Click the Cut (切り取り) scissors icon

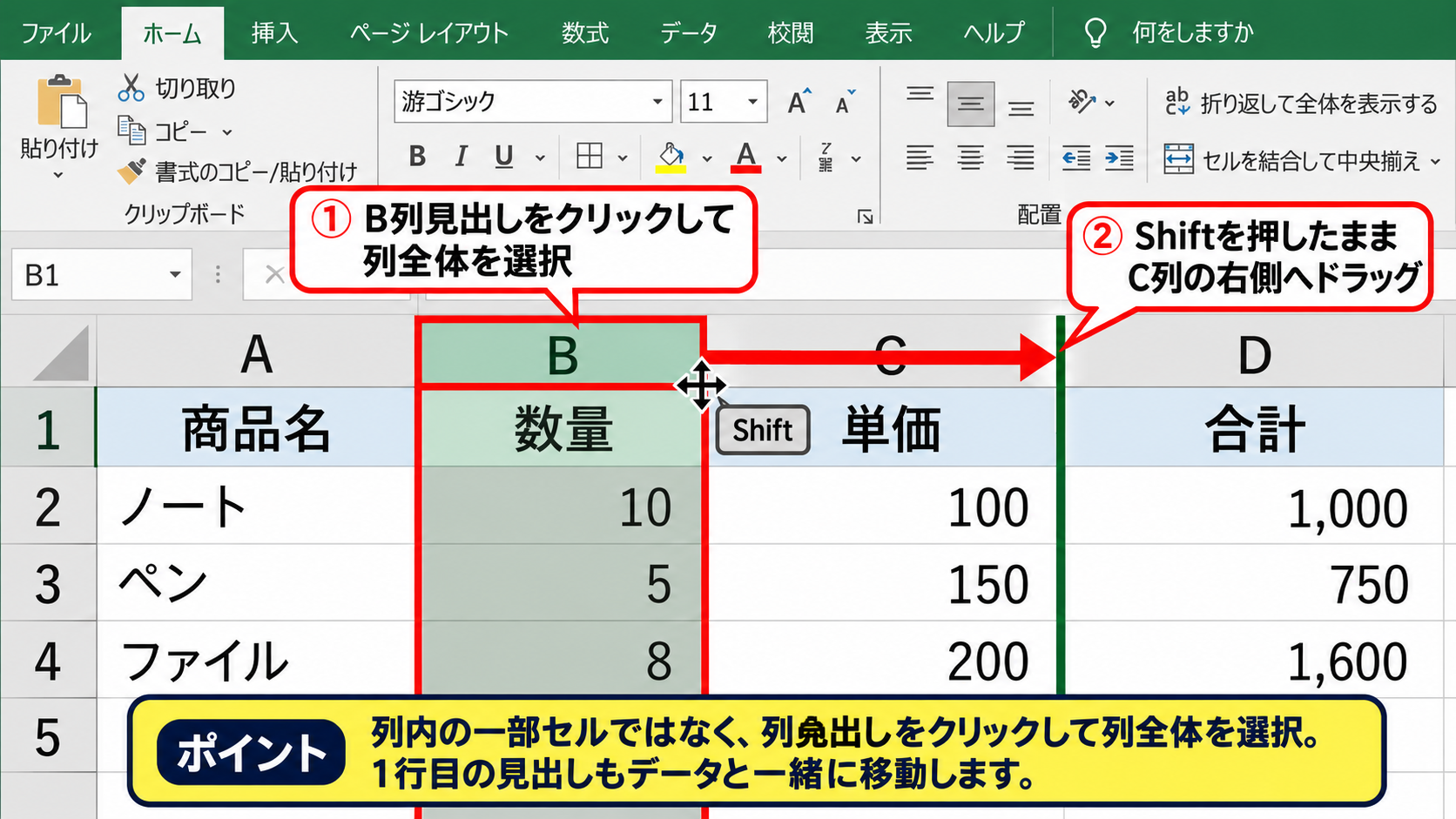click(131, 88)
